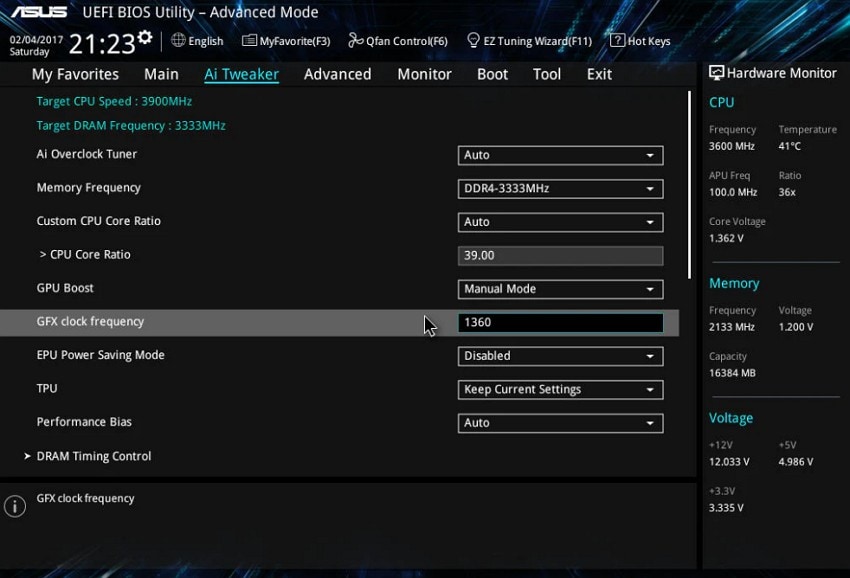Open Qfan Control with the fan icon

click(x=355, y=40)
